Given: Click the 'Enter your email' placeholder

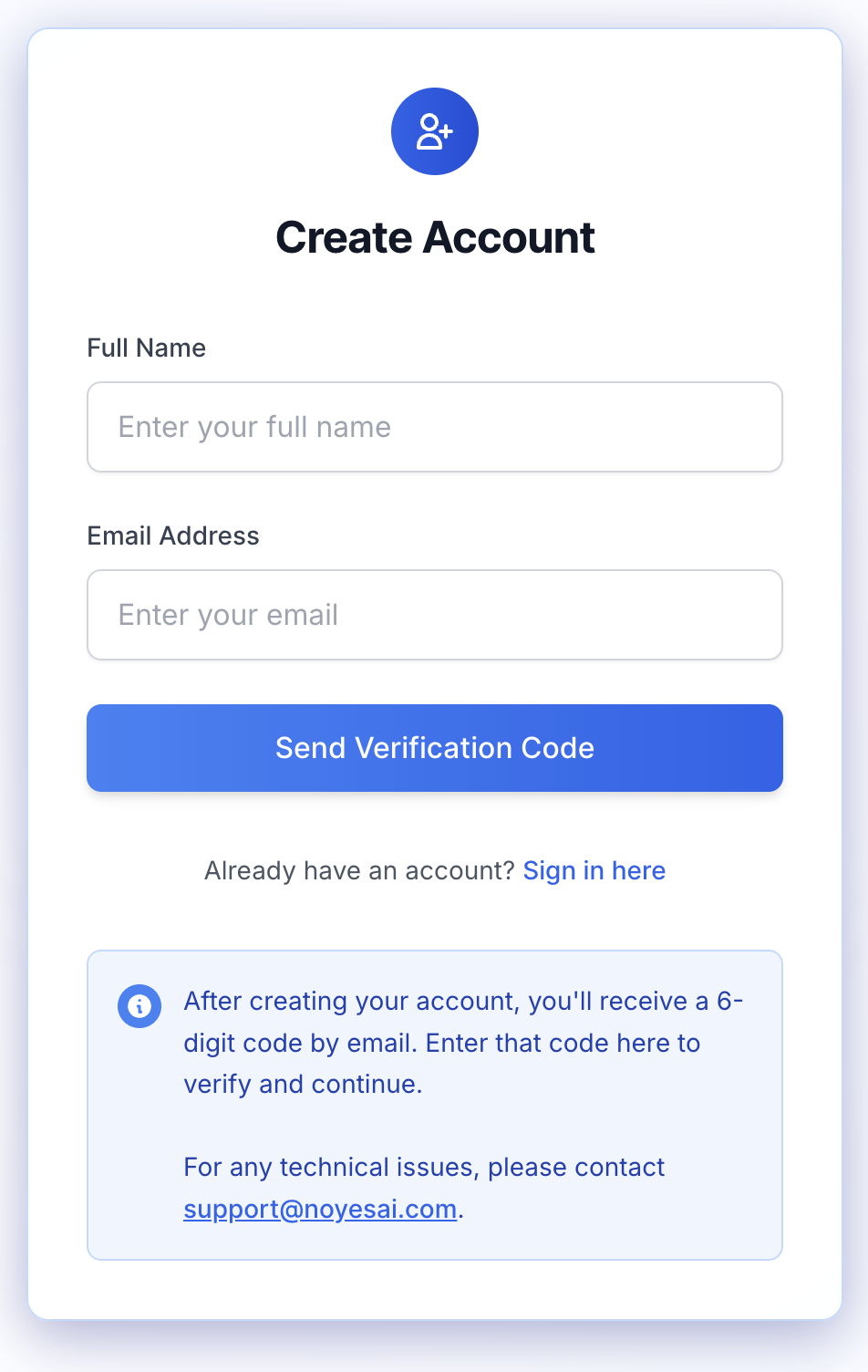Looking at the screenshot, I should (x=228, y=615).
